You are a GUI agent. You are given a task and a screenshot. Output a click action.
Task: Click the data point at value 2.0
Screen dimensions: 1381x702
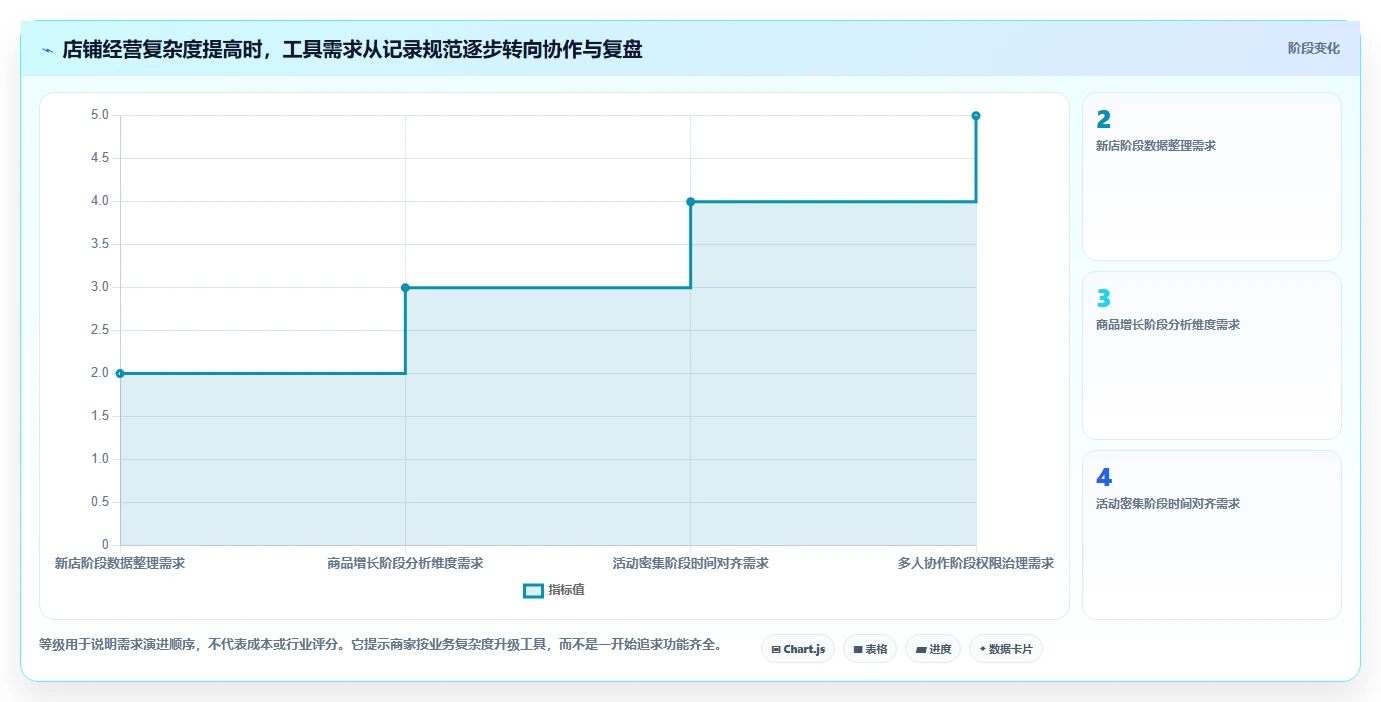click(120, 373)
